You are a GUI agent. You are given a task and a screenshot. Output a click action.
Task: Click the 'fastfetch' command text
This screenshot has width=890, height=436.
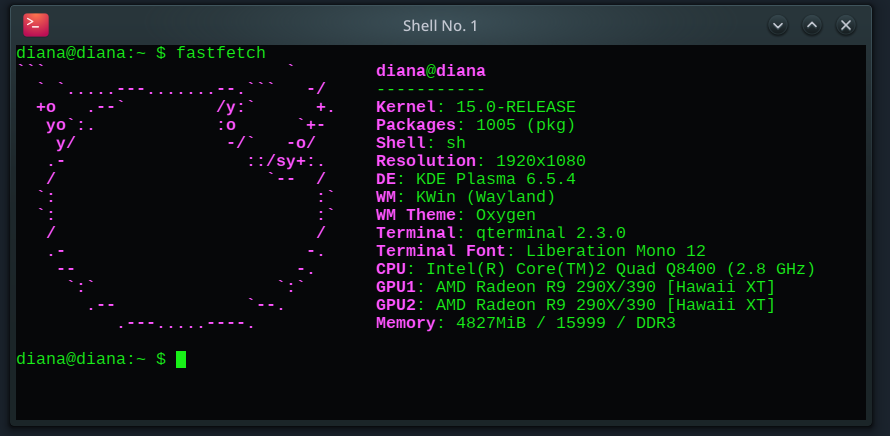[221, 53]
